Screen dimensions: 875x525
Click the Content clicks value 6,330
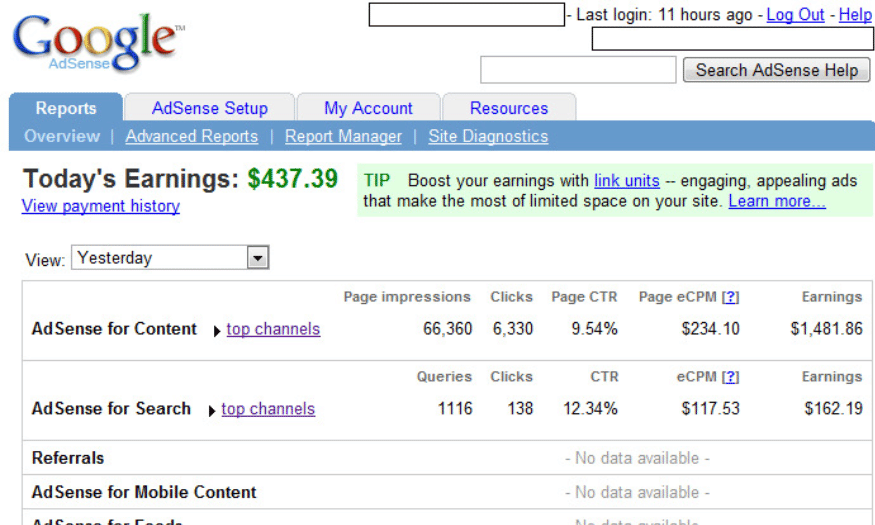coord(513,329)
